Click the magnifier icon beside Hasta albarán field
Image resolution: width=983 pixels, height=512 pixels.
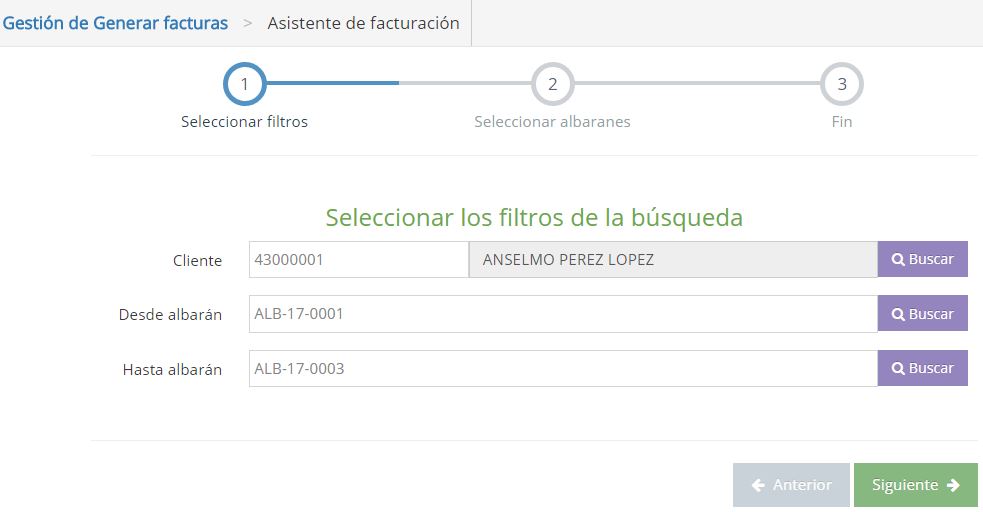point(898,368)
